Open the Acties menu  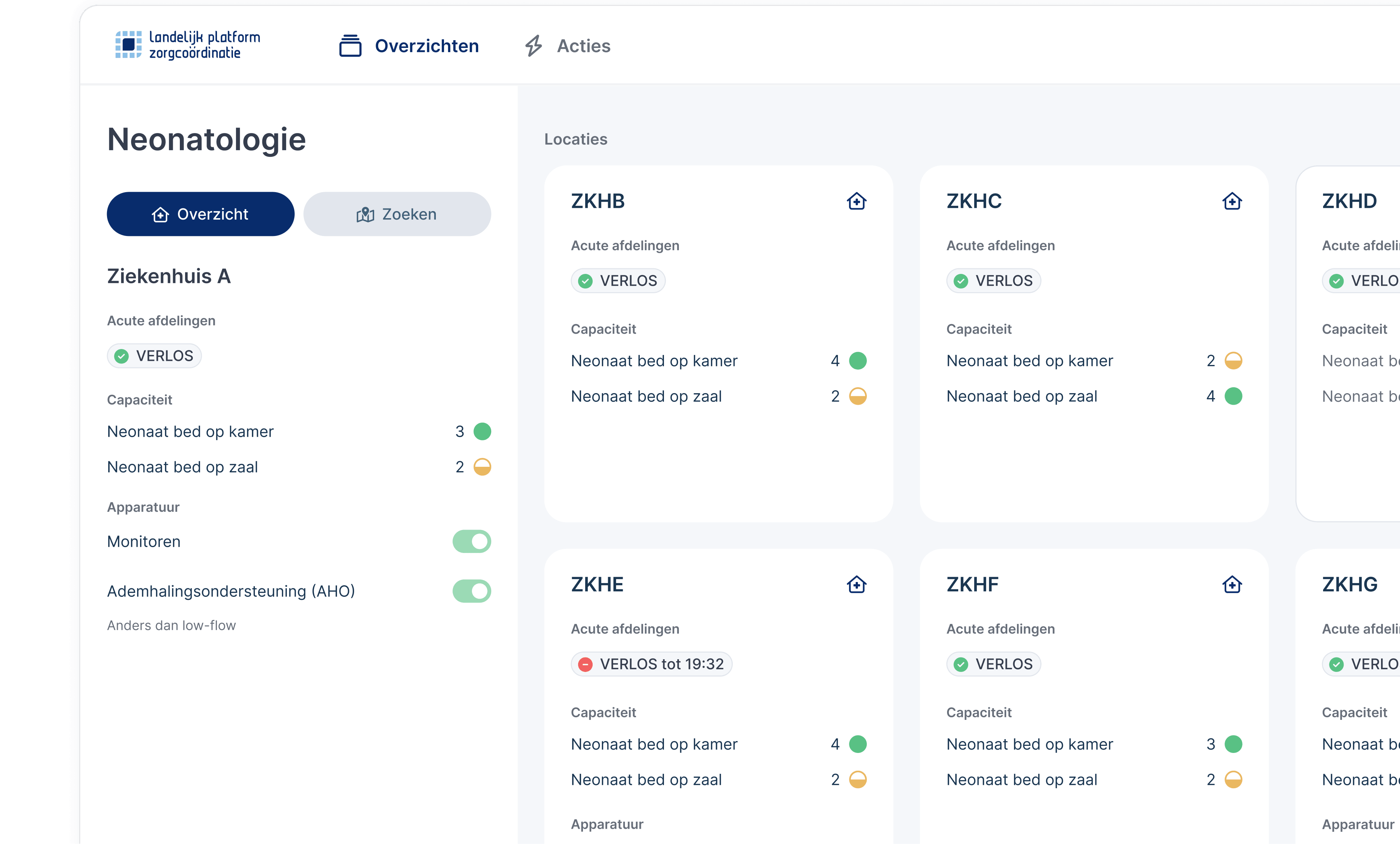pos(584,45)
